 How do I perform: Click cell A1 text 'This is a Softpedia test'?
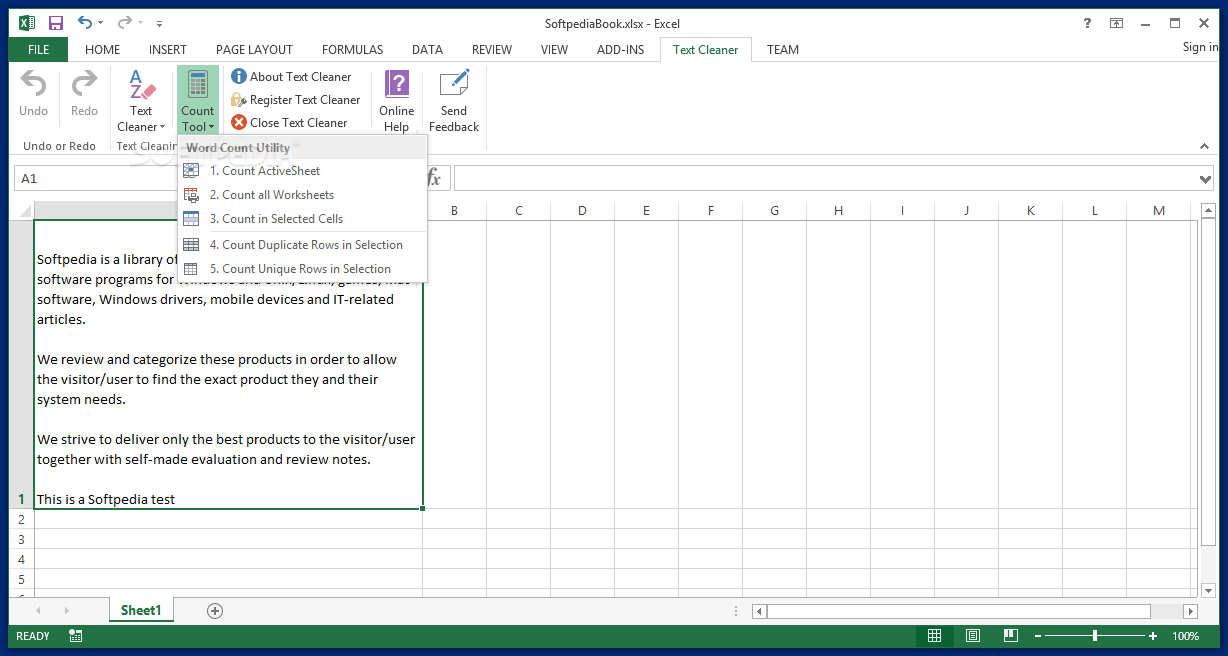click(x=106, y=499)
